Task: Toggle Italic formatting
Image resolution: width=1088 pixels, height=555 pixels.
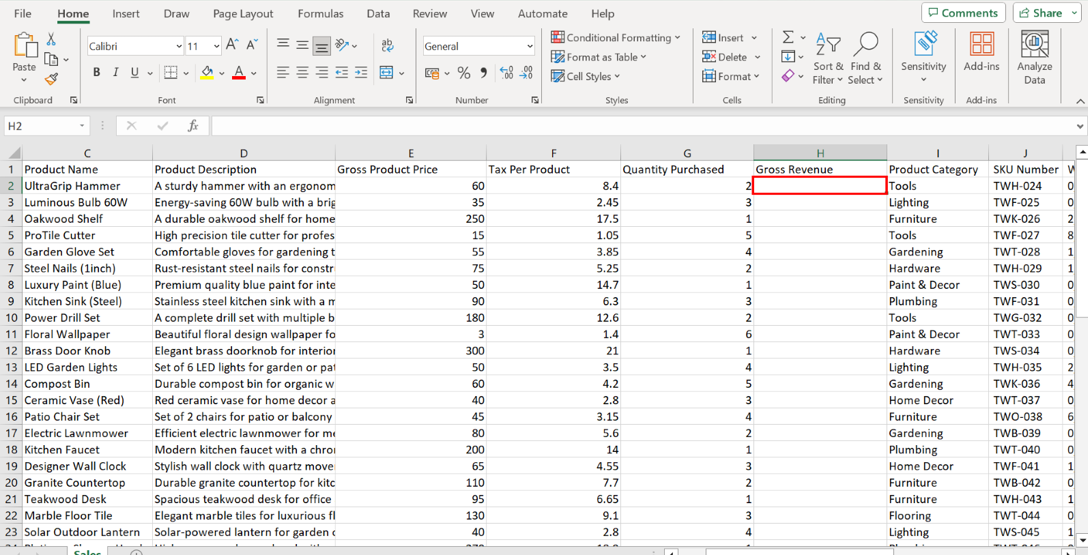Action: [115, 73]
